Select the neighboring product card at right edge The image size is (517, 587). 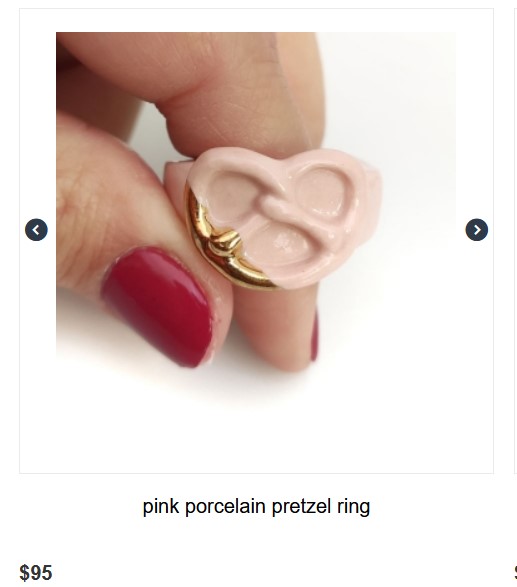coord(515,241)
